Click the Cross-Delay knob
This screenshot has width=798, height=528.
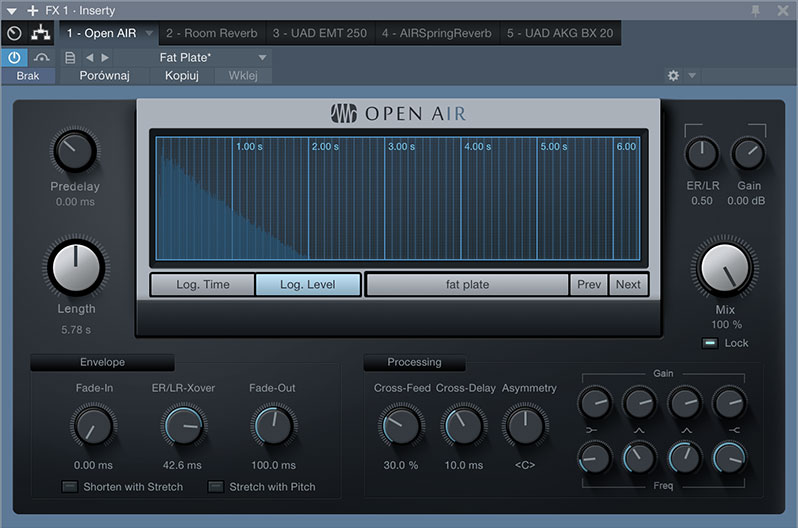coord(463,426)
